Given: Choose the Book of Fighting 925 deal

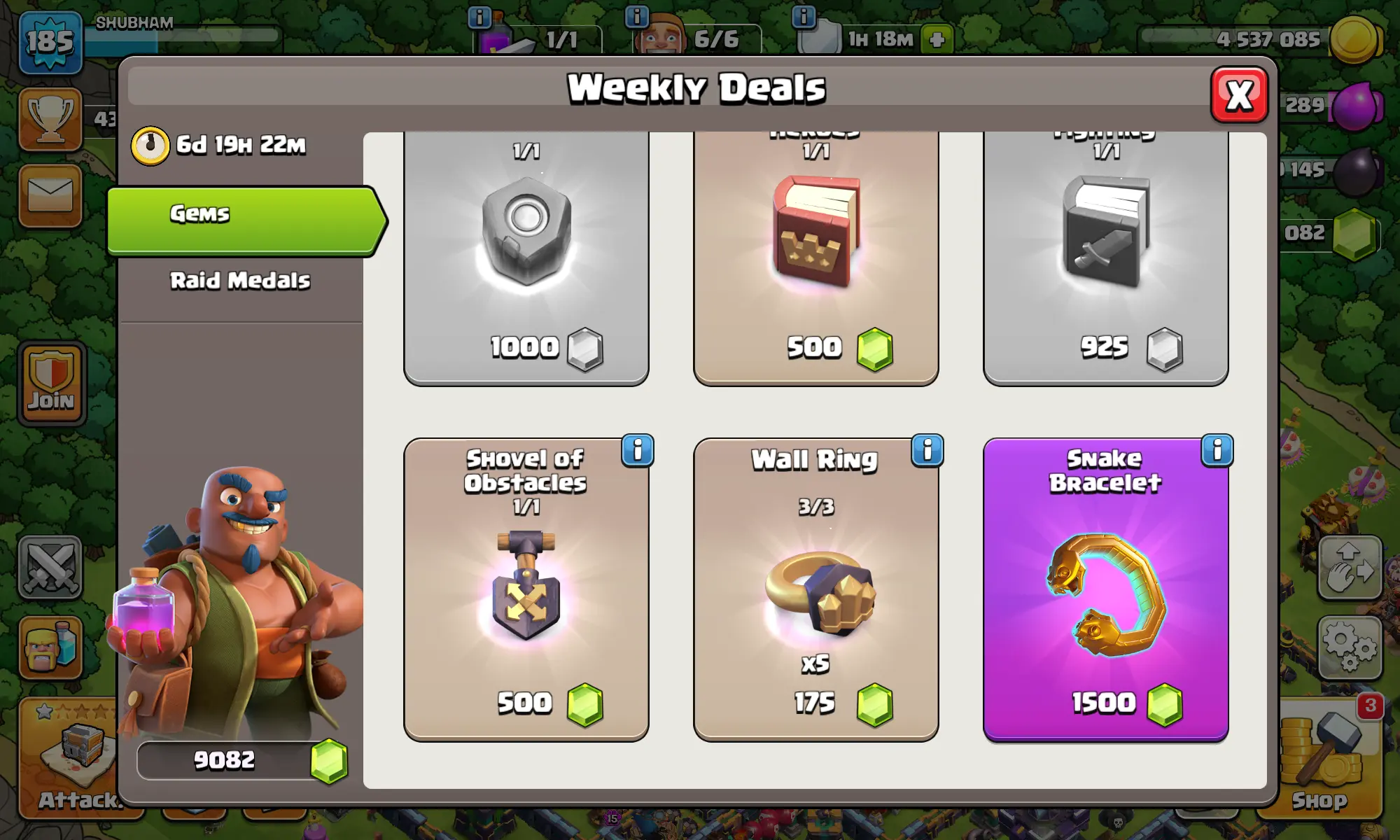Looking at the screenshot, I should (1105, 258).
